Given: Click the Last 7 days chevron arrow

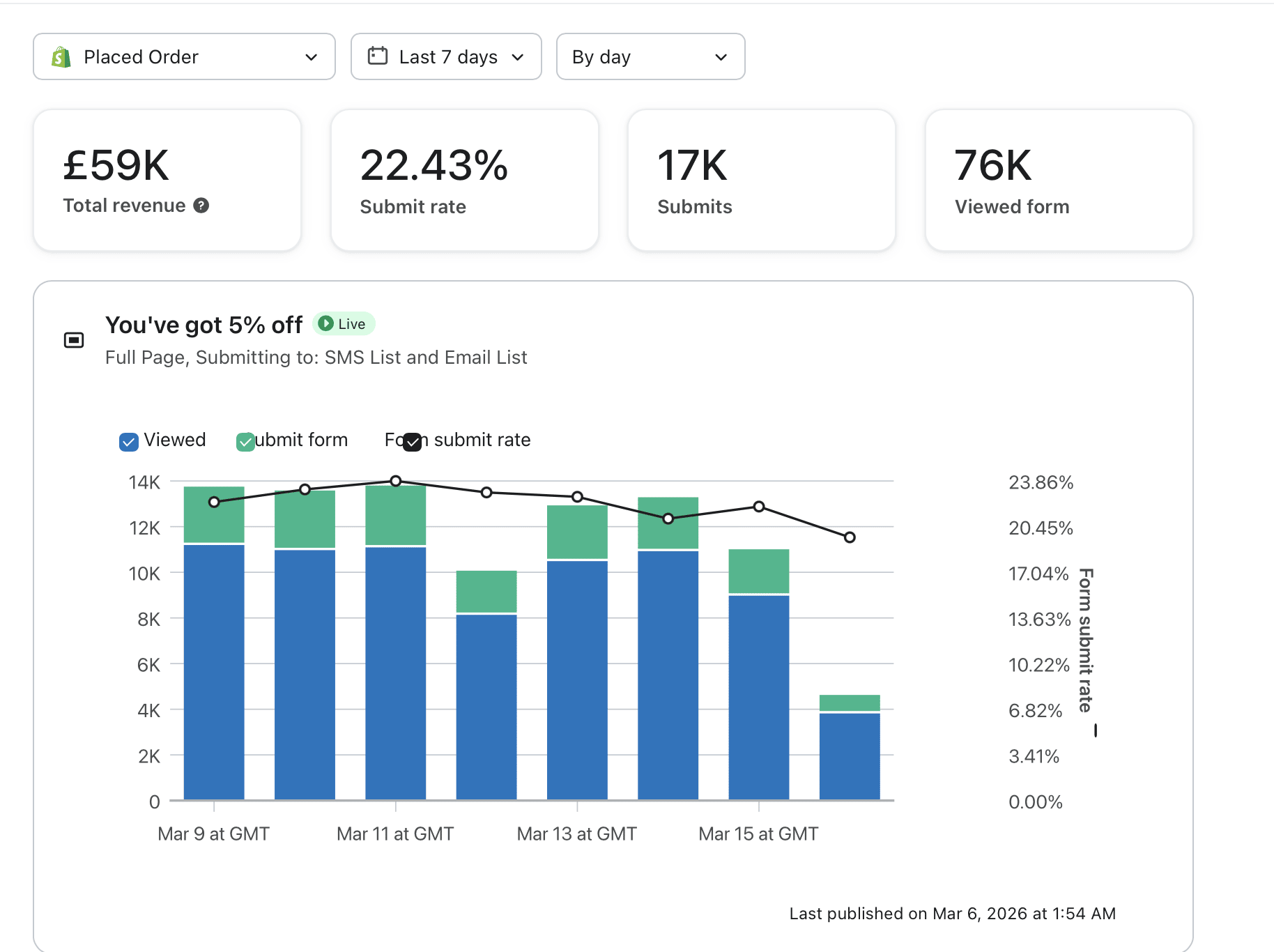Looking at the screenshot, I should coord(518,57).
